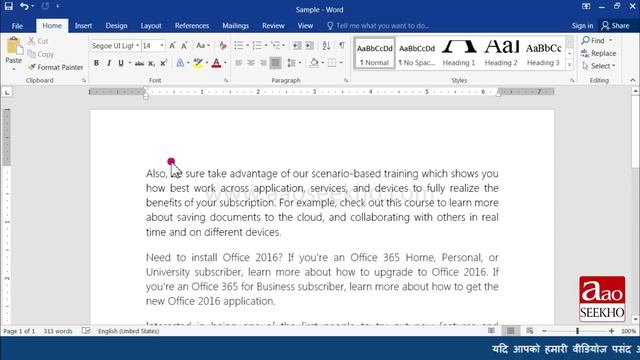Viewport: 640px width, 360px height.
Task: Adjust the zoom slider handle
Action: (x=578, y=331)
